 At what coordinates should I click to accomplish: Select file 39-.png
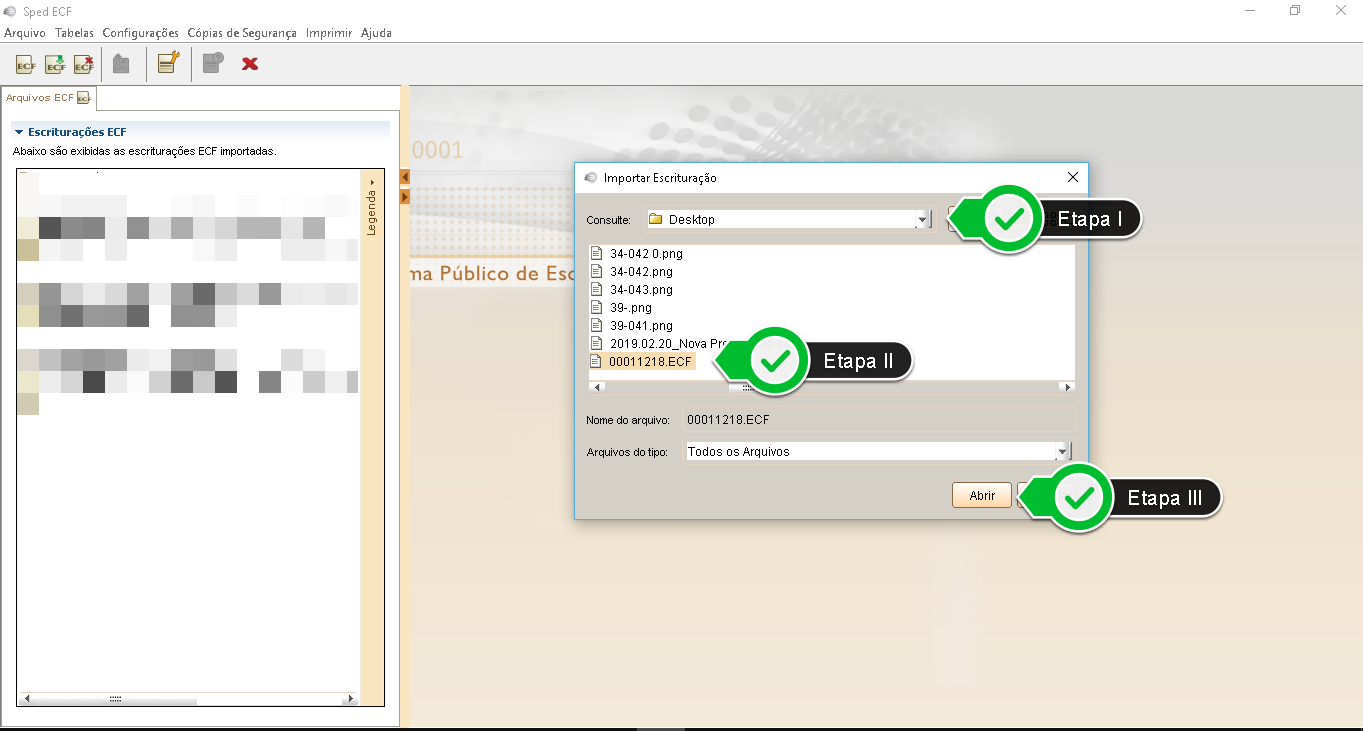[630, 308]
